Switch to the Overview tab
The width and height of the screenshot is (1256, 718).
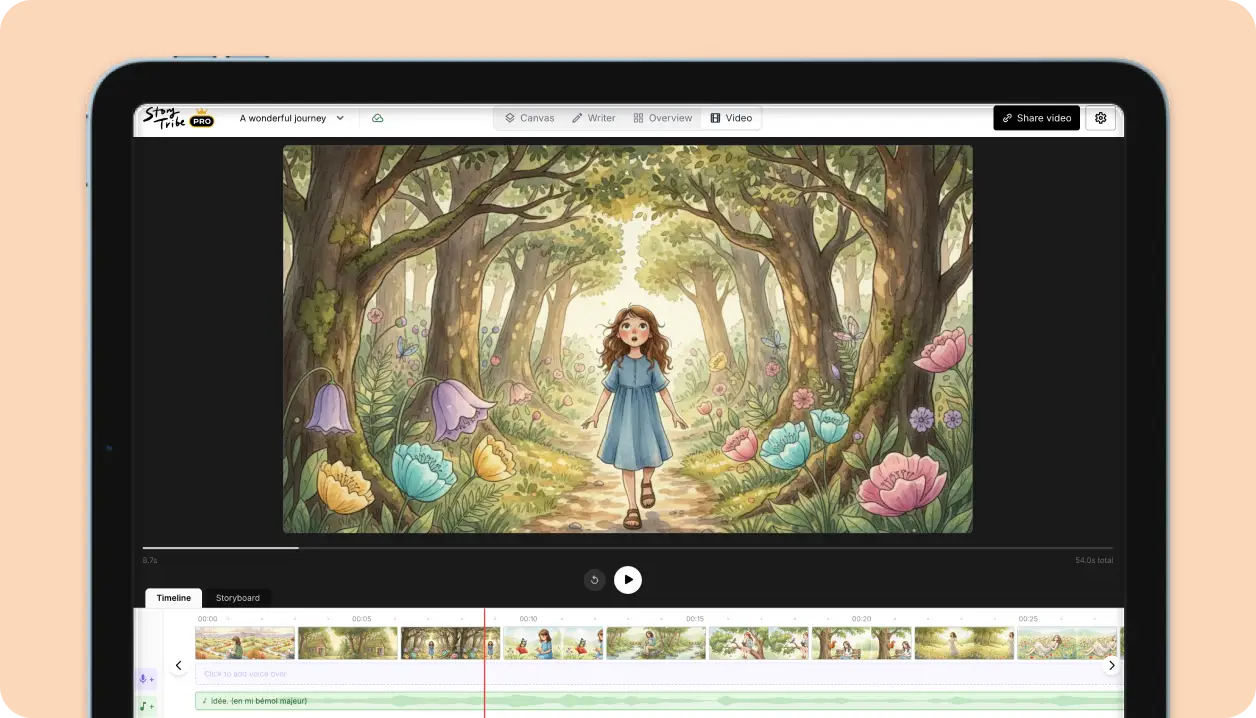tap(662, 118)
